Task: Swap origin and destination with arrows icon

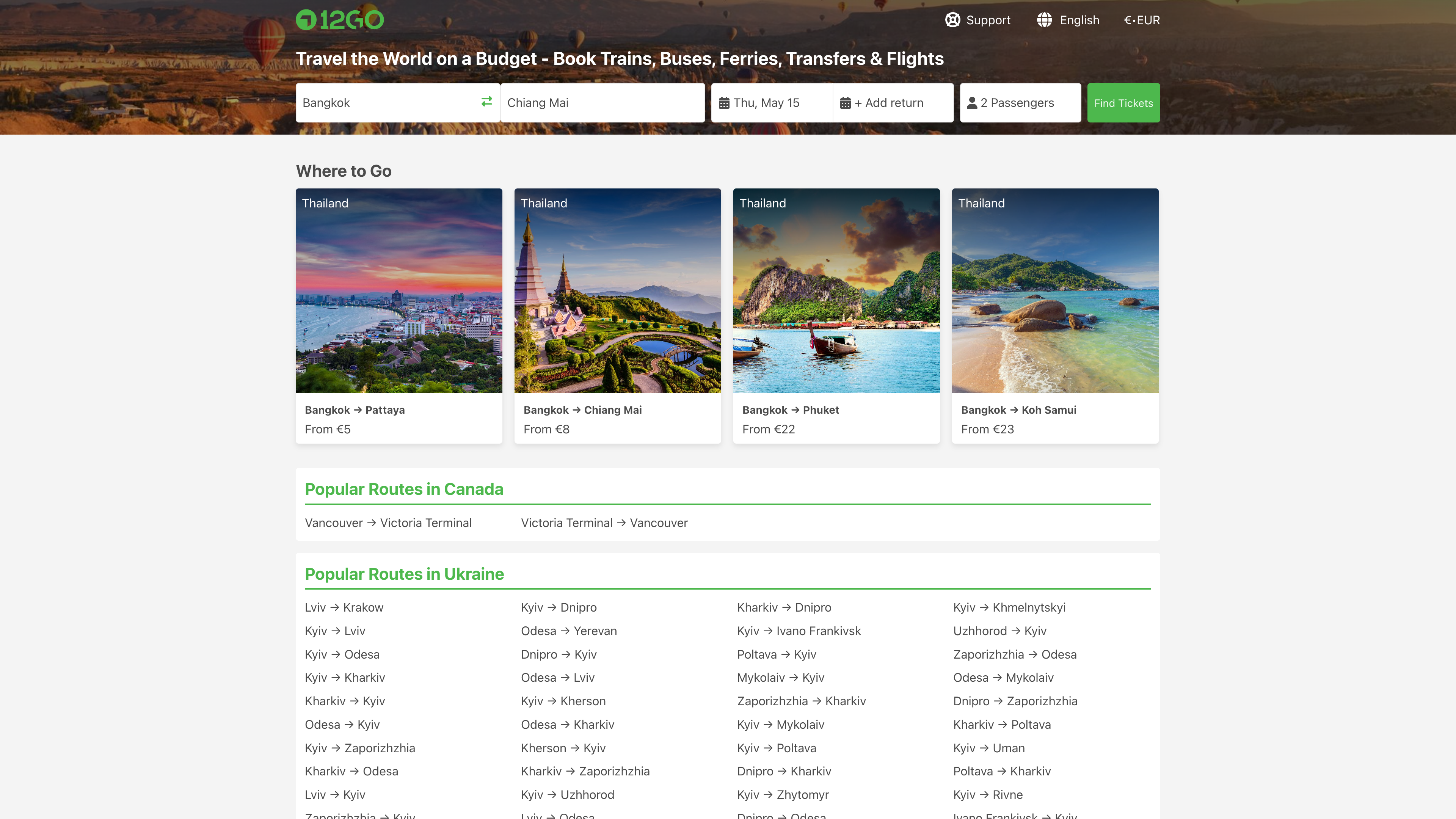Action: [486, 102]
